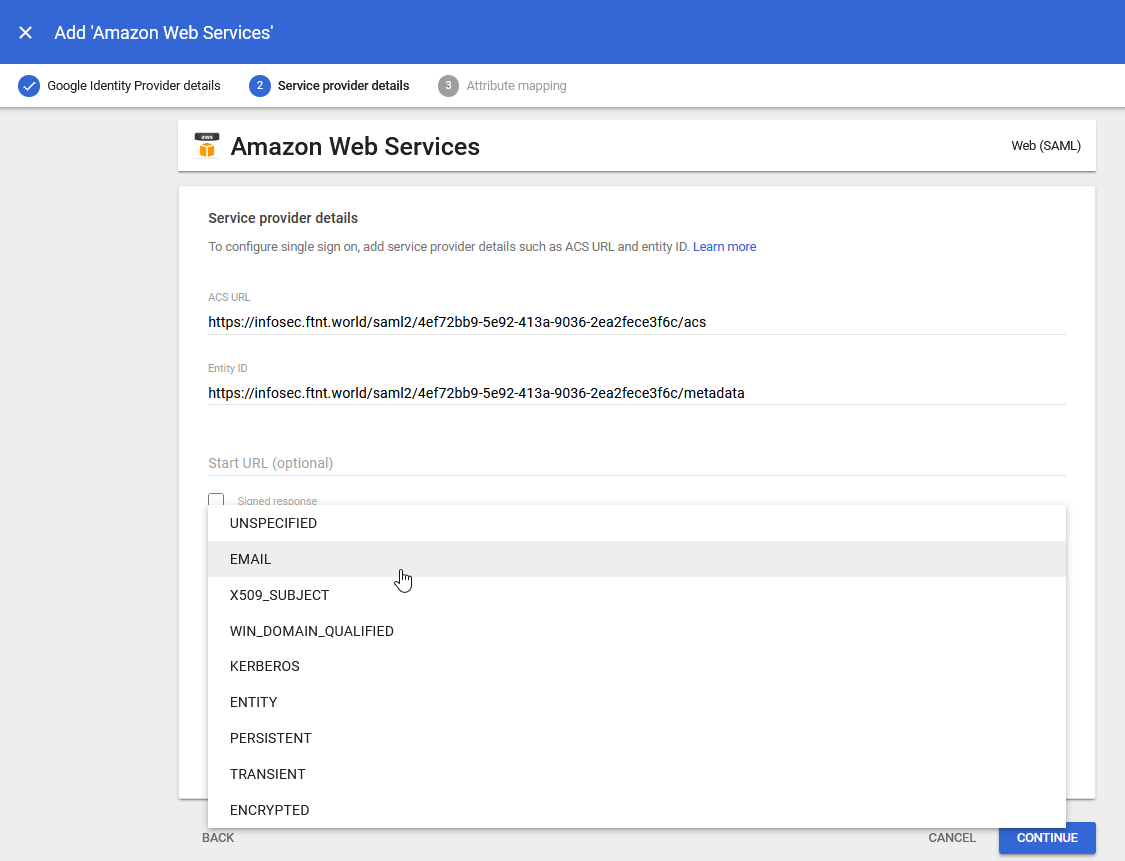This screenshot has width=1125, height=861.
Task: Select PERSISTENT name ID format
Action: [636, 738]
